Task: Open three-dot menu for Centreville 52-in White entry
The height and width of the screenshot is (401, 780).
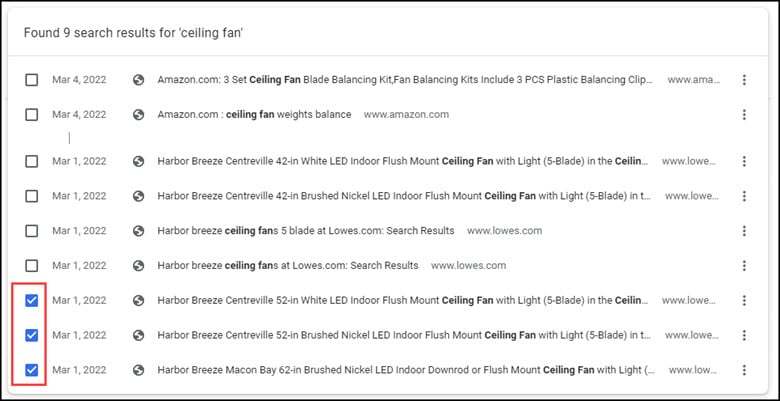Action: (x=744, y=301)
